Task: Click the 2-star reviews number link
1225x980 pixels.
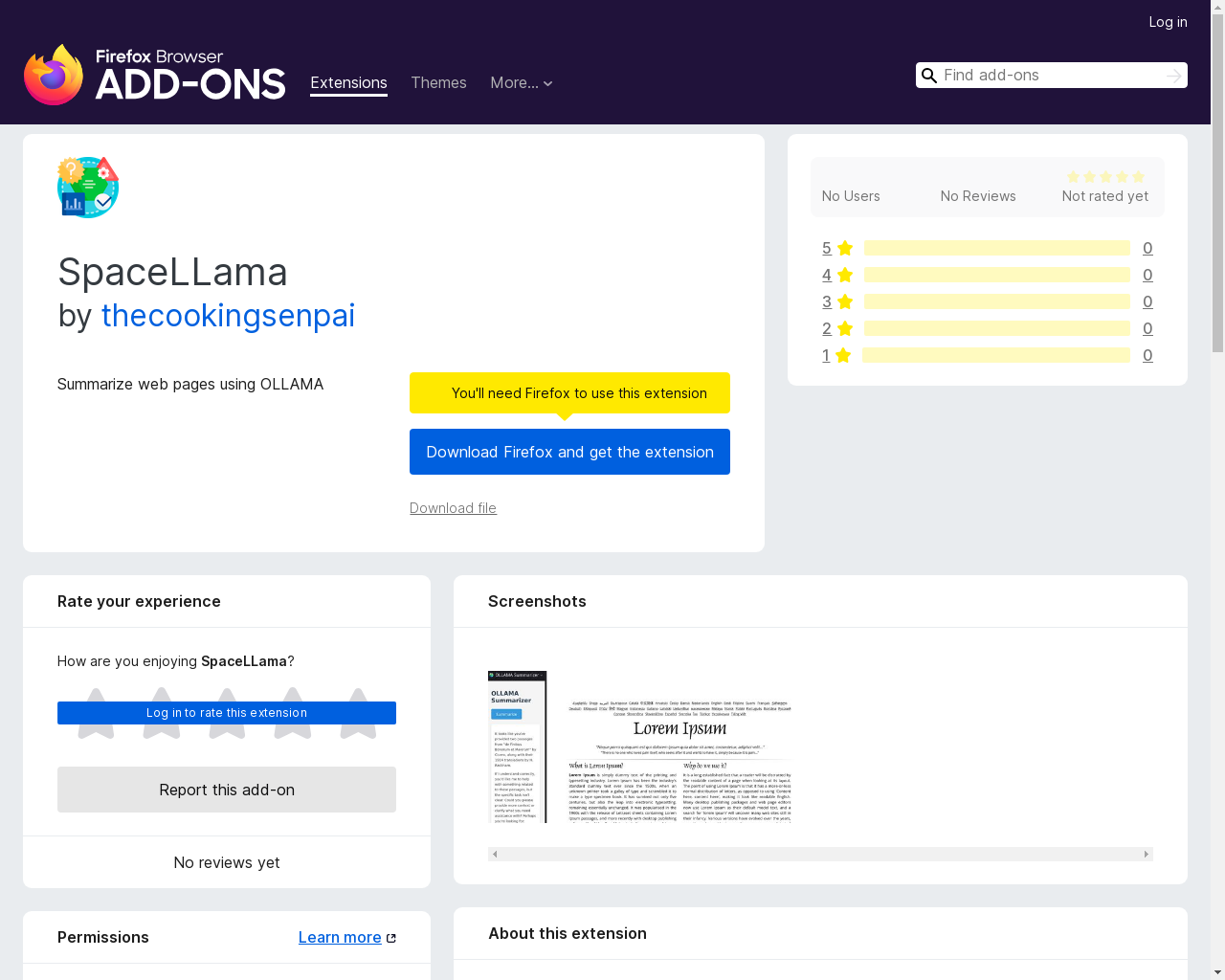Action: (x=827, y=328)
